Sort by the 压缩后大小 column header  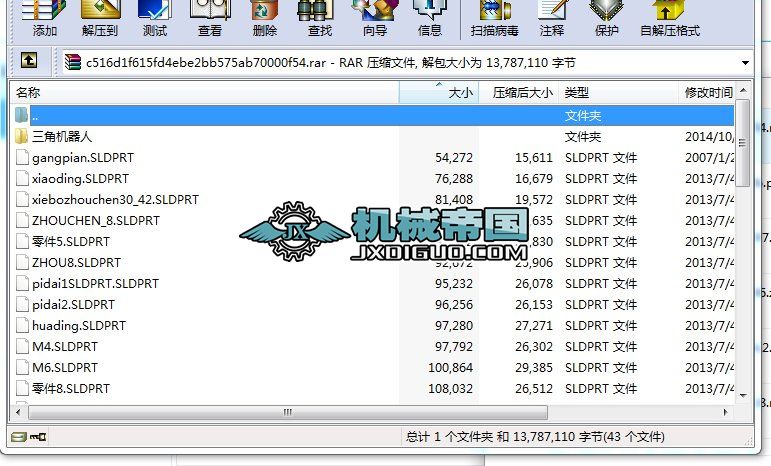coord(519,92)
